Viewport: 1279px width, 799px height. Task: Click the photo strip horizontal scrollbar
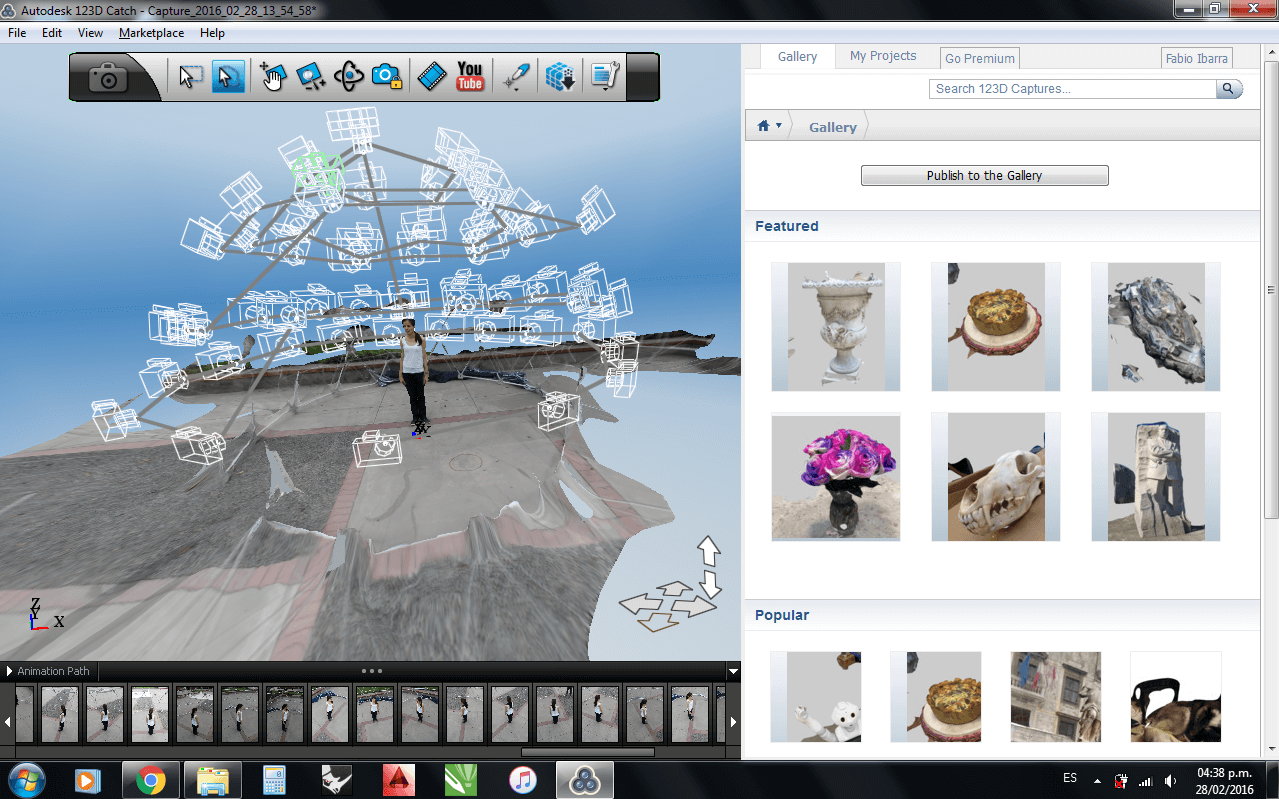pos(587,752)
